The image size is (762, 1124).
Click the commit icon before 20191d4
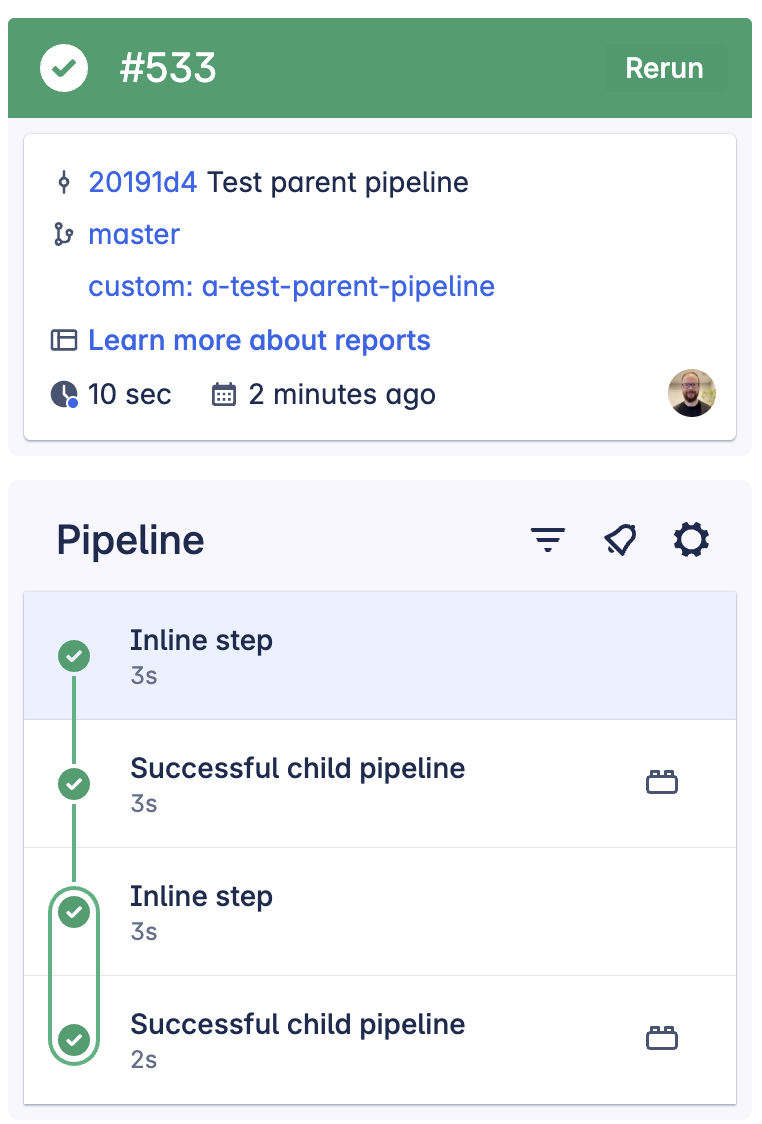click(x=65, y=182)
